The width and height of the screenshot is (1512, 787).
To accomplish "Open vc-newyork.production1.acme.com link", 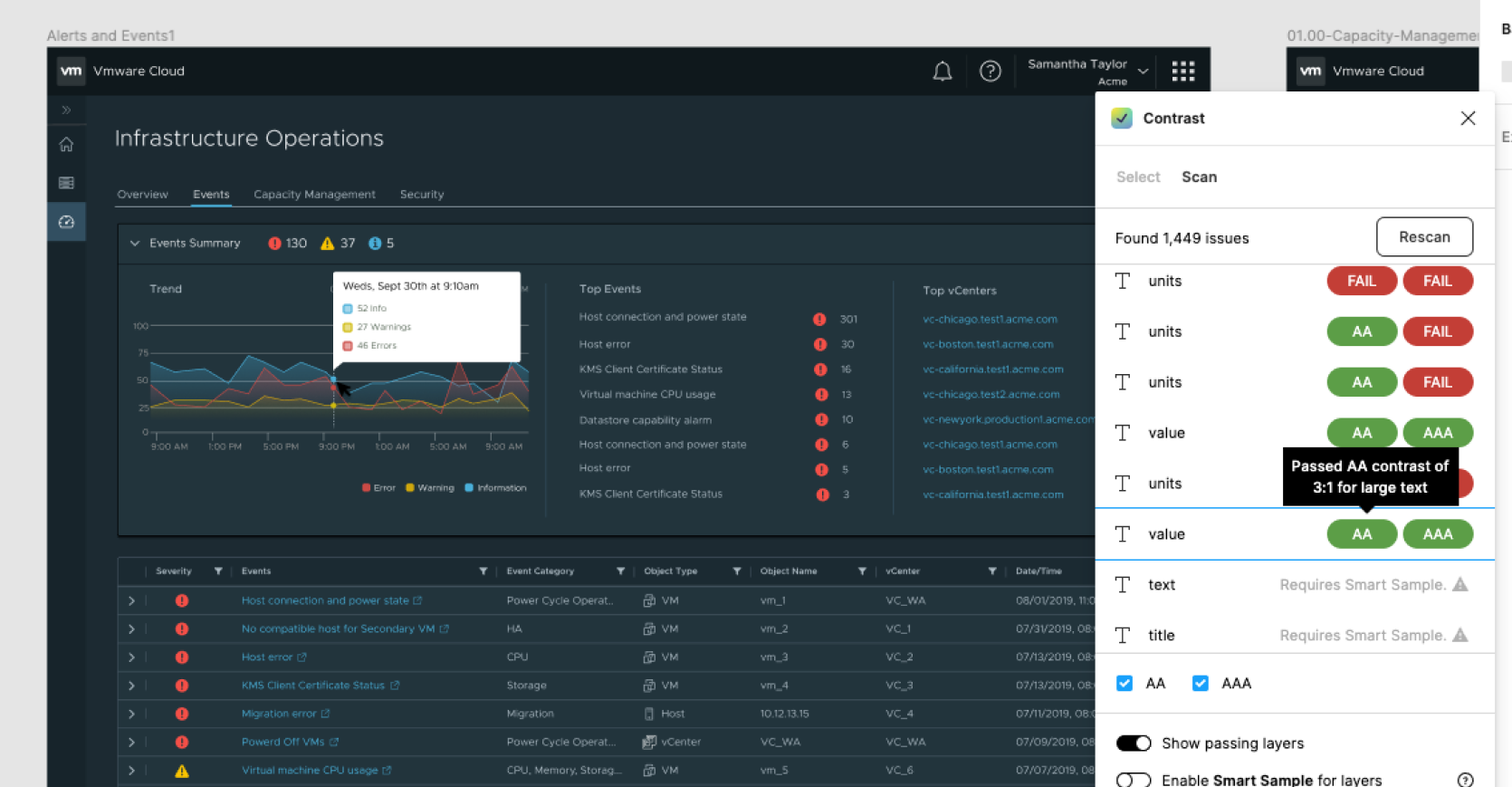I will coord(1009,419).
